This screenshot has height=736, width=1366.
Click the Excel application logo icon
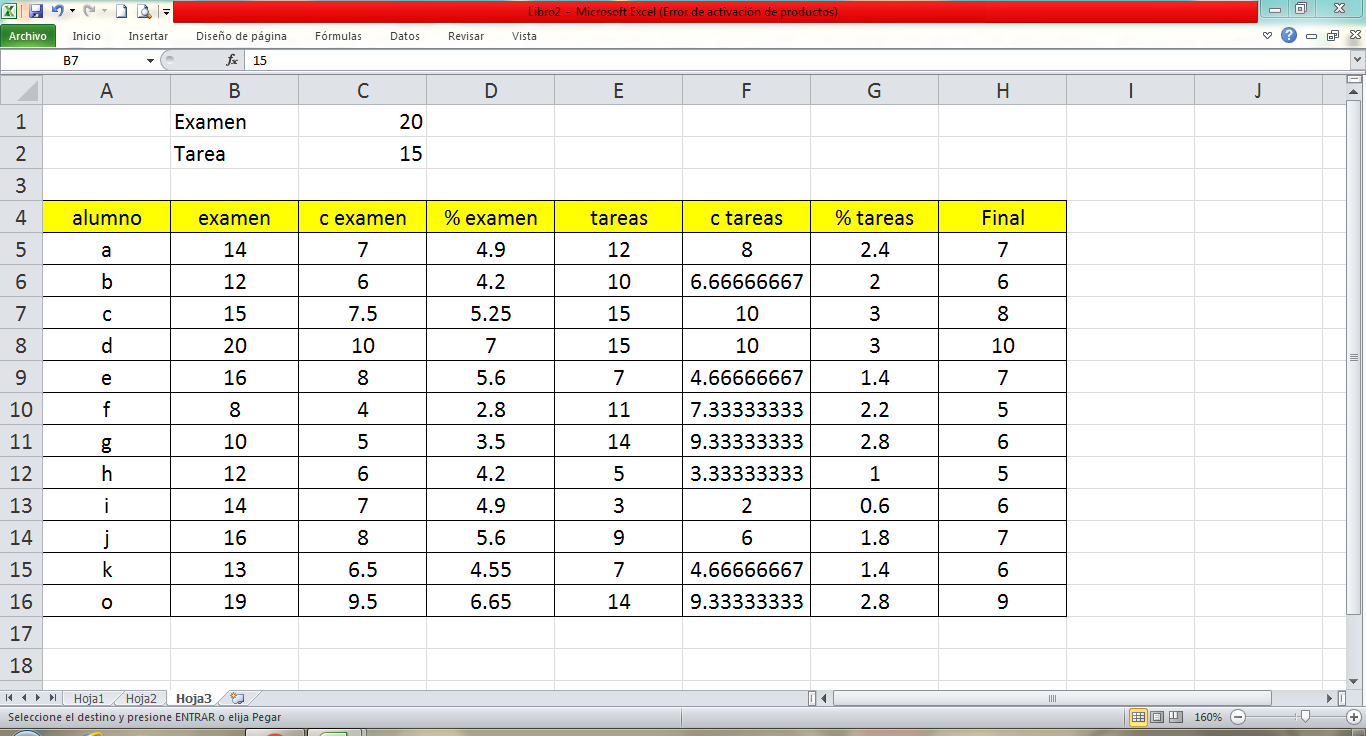click(10, 11)
